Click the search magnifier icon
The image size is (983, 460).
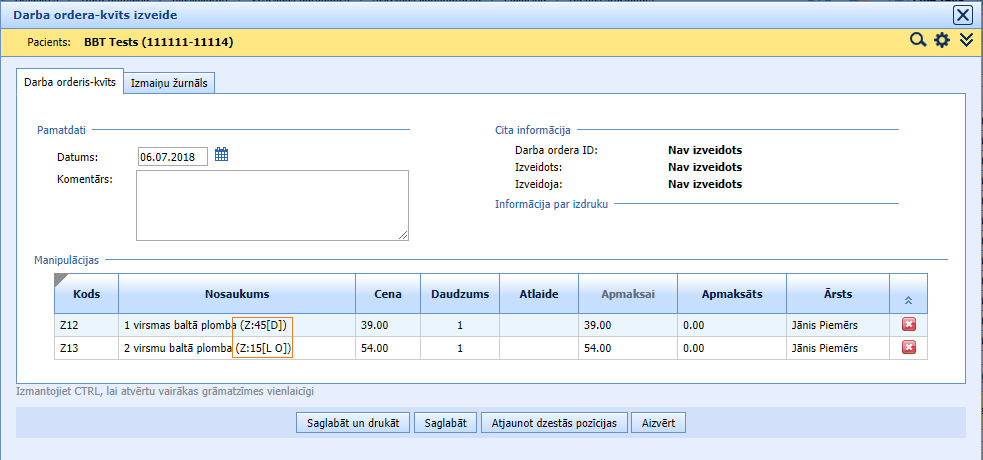tap(917, 41)
